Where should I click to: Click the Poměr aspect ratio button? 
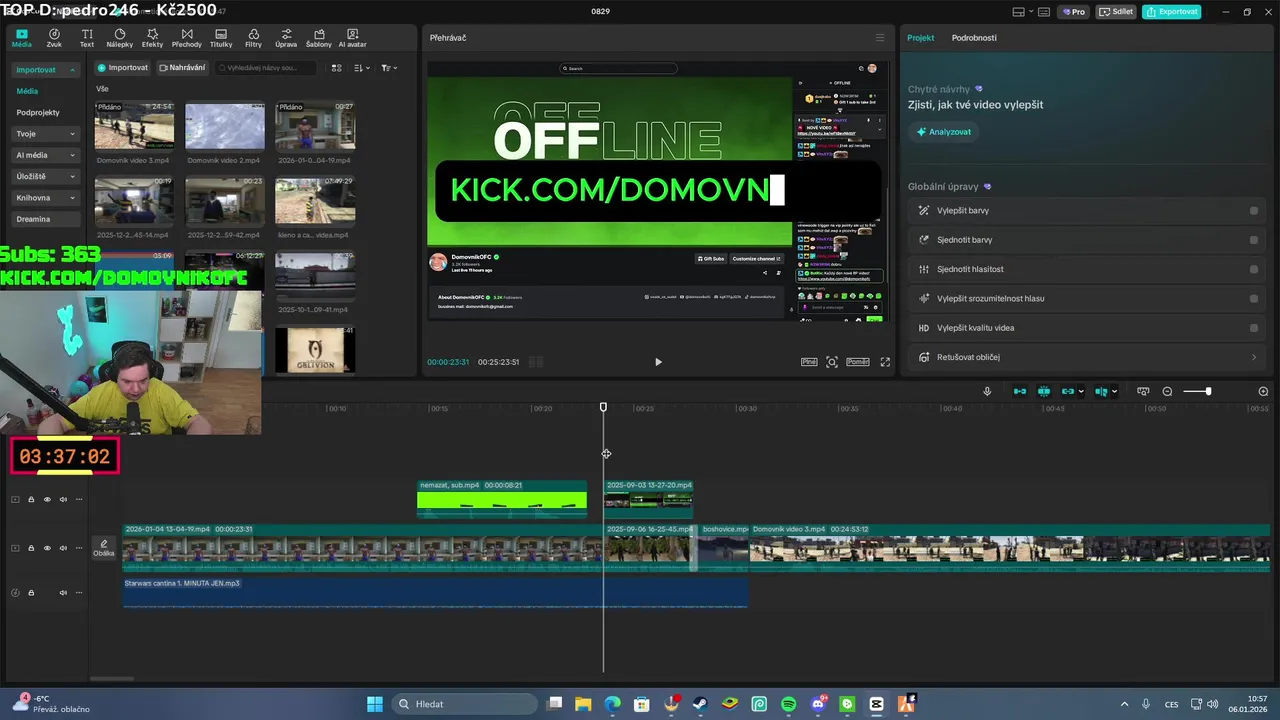click(x=858, y=362)
